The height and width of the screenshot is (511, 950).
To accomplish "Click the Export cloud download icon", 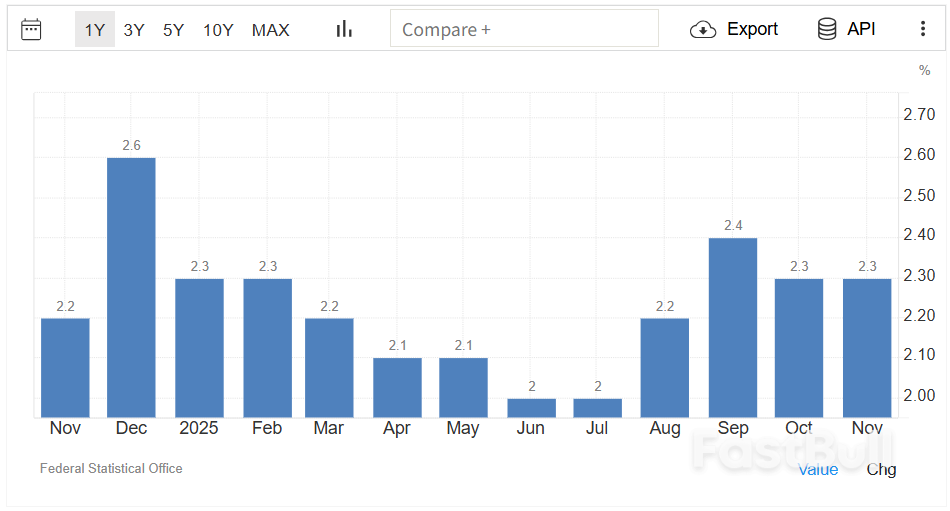I will pos(703,29).
